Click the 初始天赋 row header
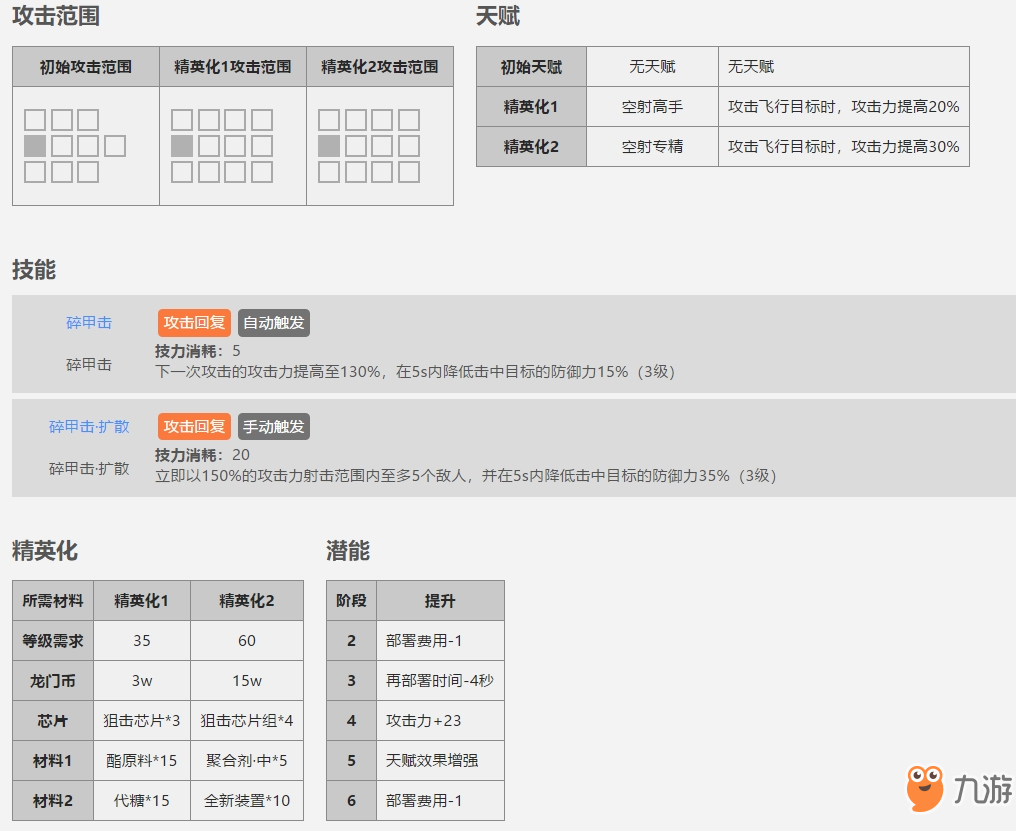The height and width of the screenshot is (831, 1016). 531,67
